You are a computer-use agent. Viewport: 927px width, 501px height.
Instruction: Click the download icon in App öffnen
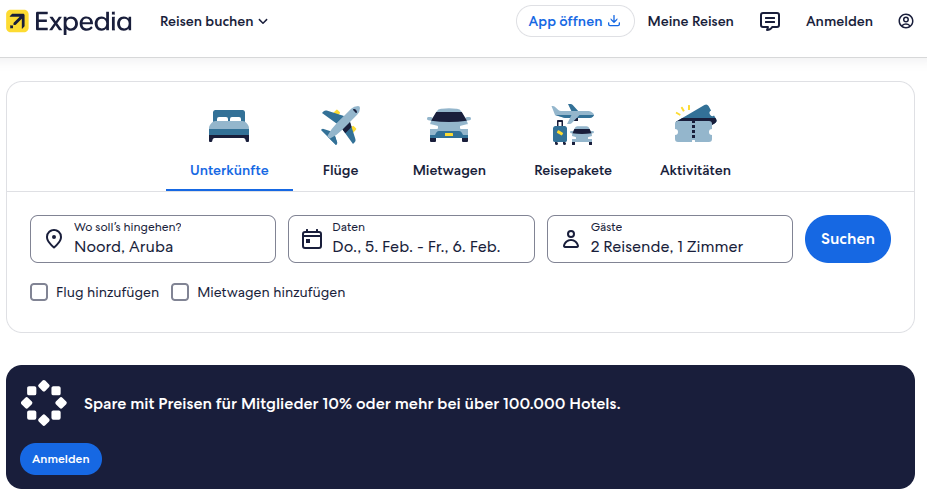614,21
